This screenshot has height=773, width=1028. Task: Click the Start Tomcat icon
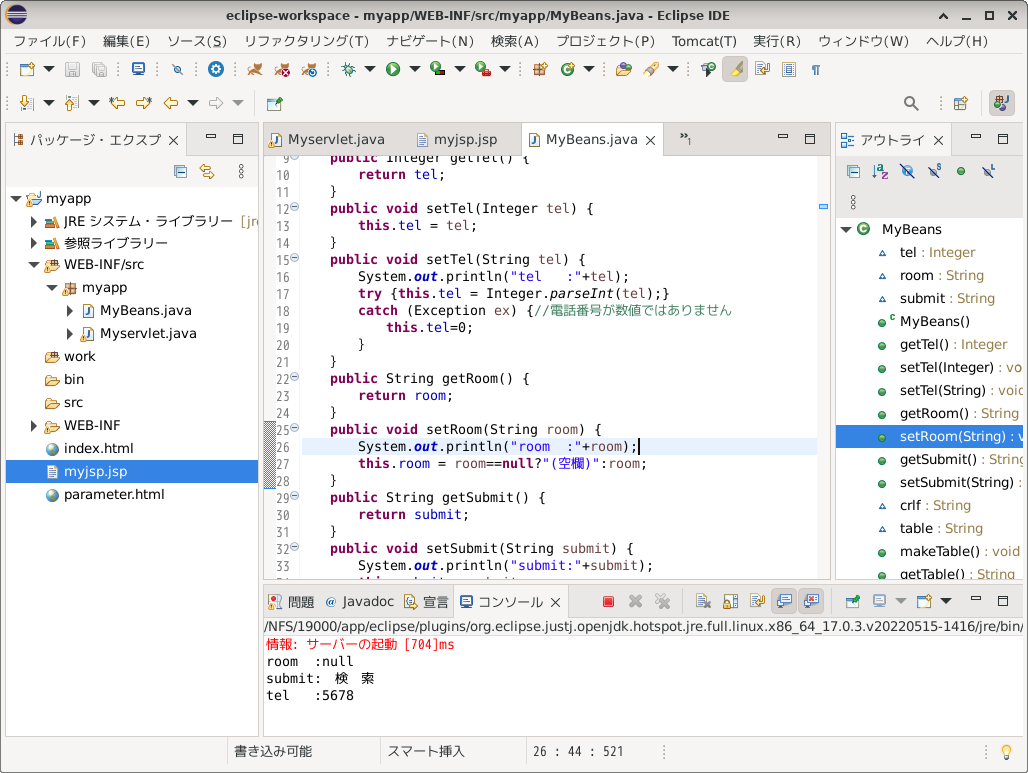pyautogui.click(x=255, y=69)
